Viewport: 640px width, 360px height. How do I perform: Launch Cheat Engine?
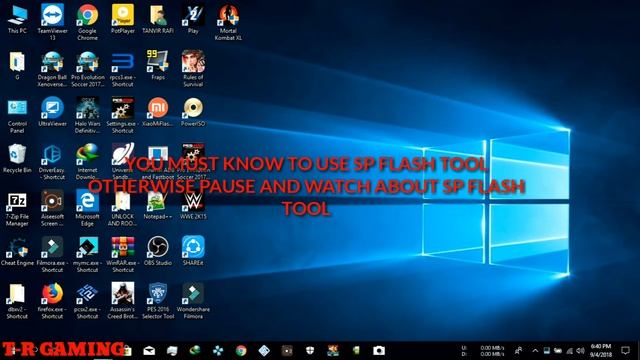coord(17,251)
